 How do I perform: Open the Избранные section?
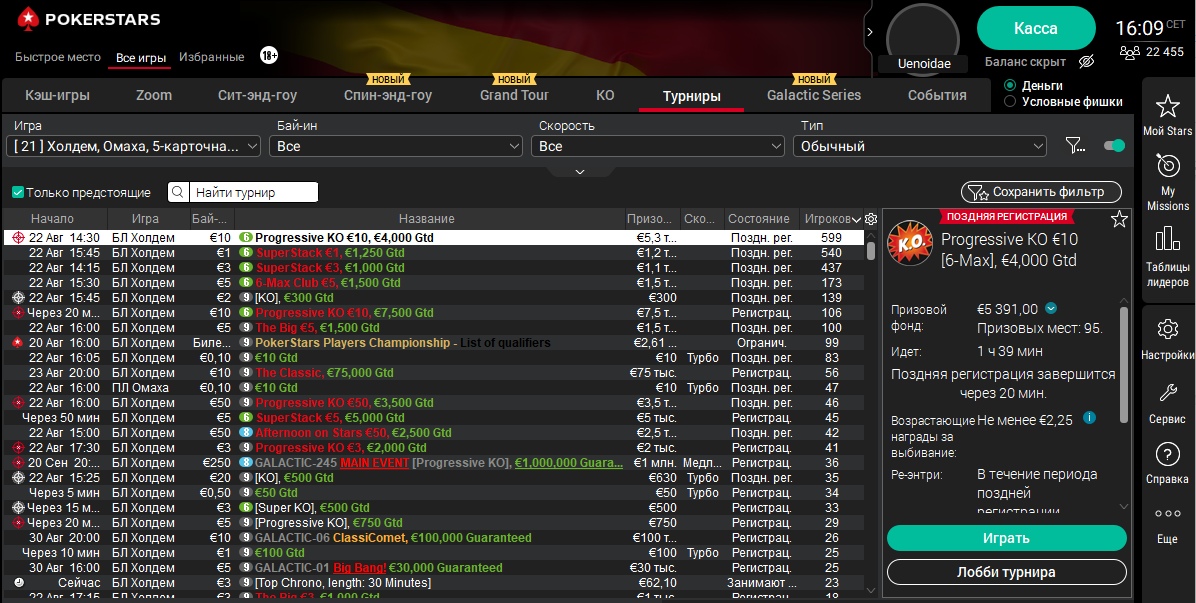(212, 57)
